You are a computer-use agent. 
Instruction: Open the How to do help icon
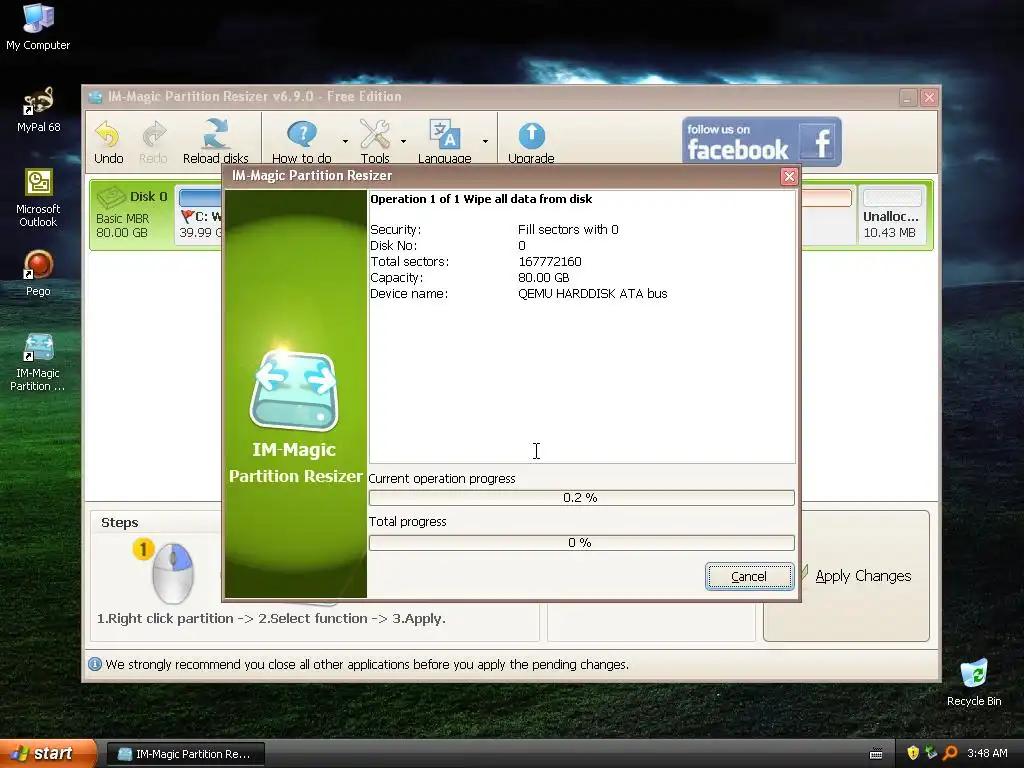coord(301,142)
